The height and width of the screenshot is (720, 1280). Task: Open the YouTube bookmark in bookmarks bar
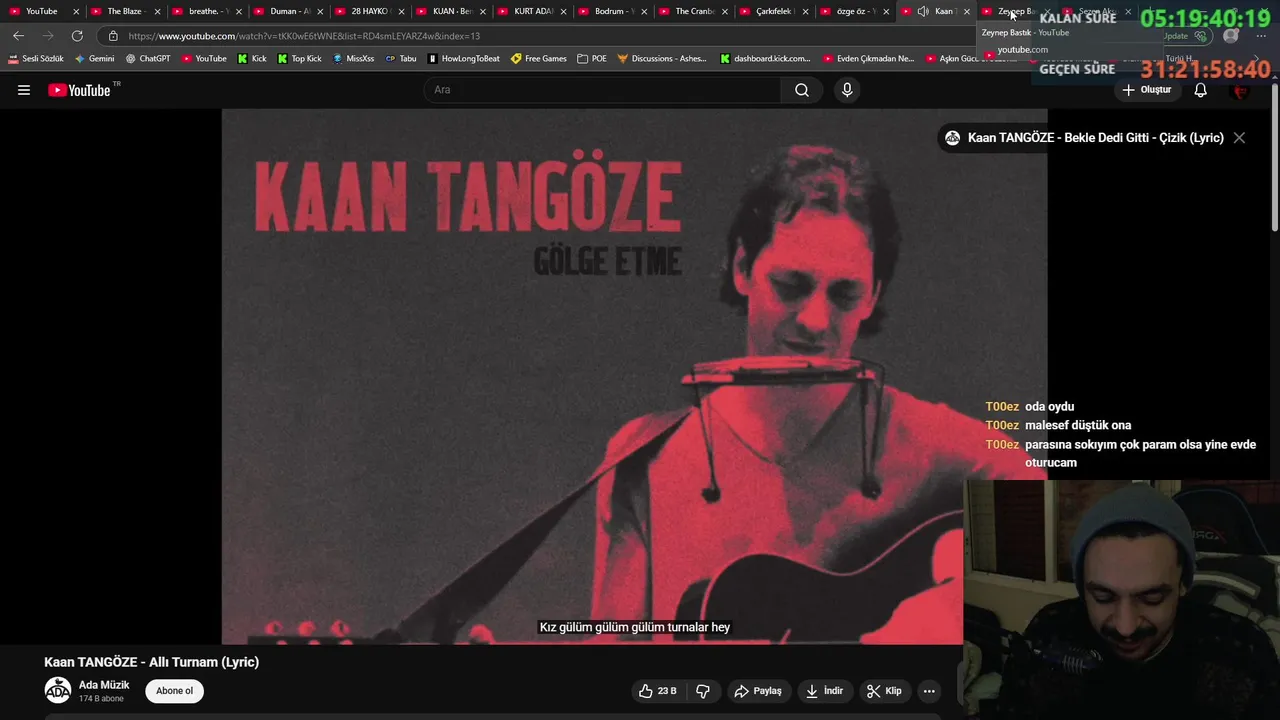coord(204,58)
